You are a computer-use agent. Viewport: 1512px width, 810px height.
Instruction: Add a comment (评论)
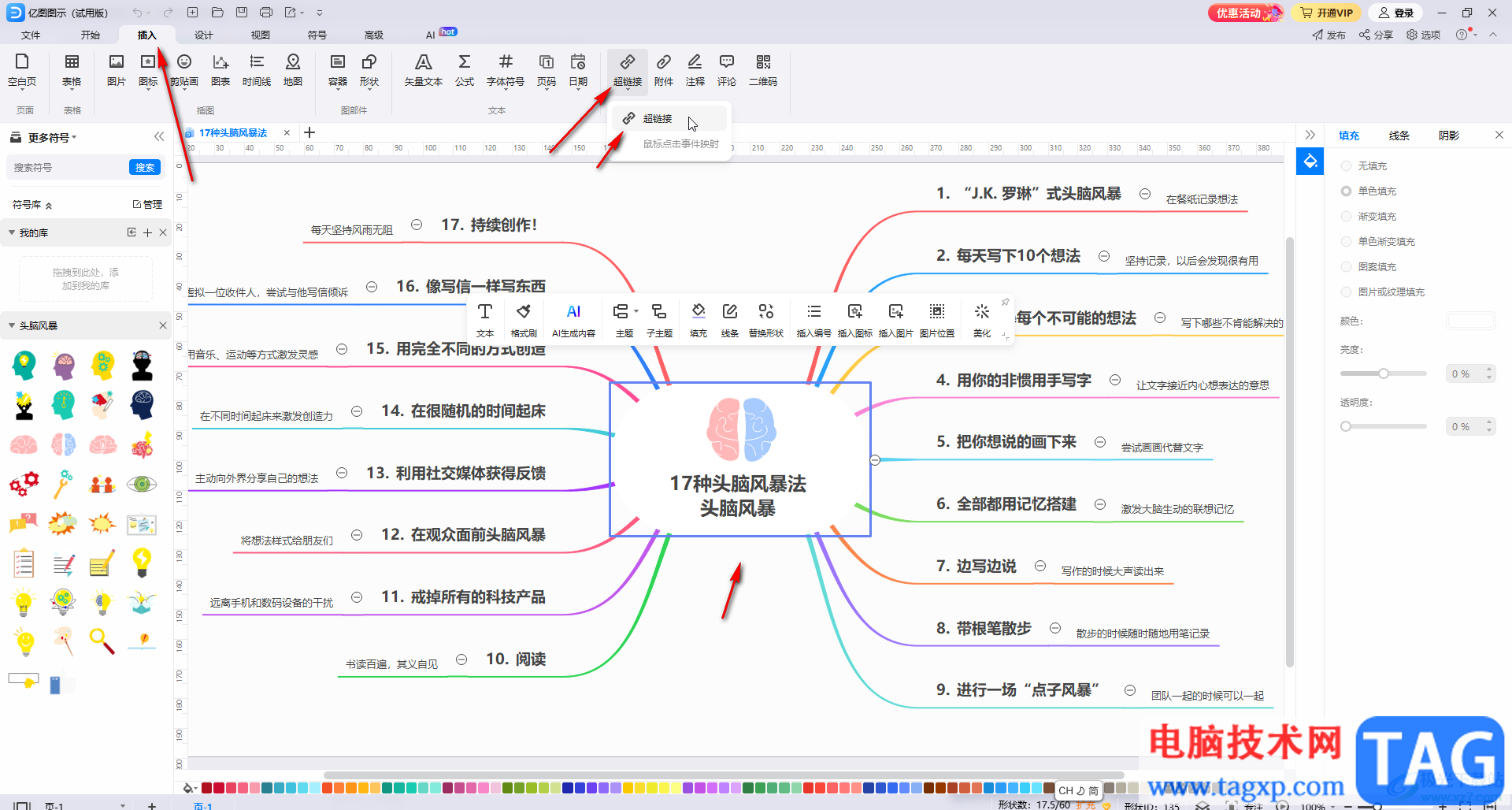(x=727, y=69)
